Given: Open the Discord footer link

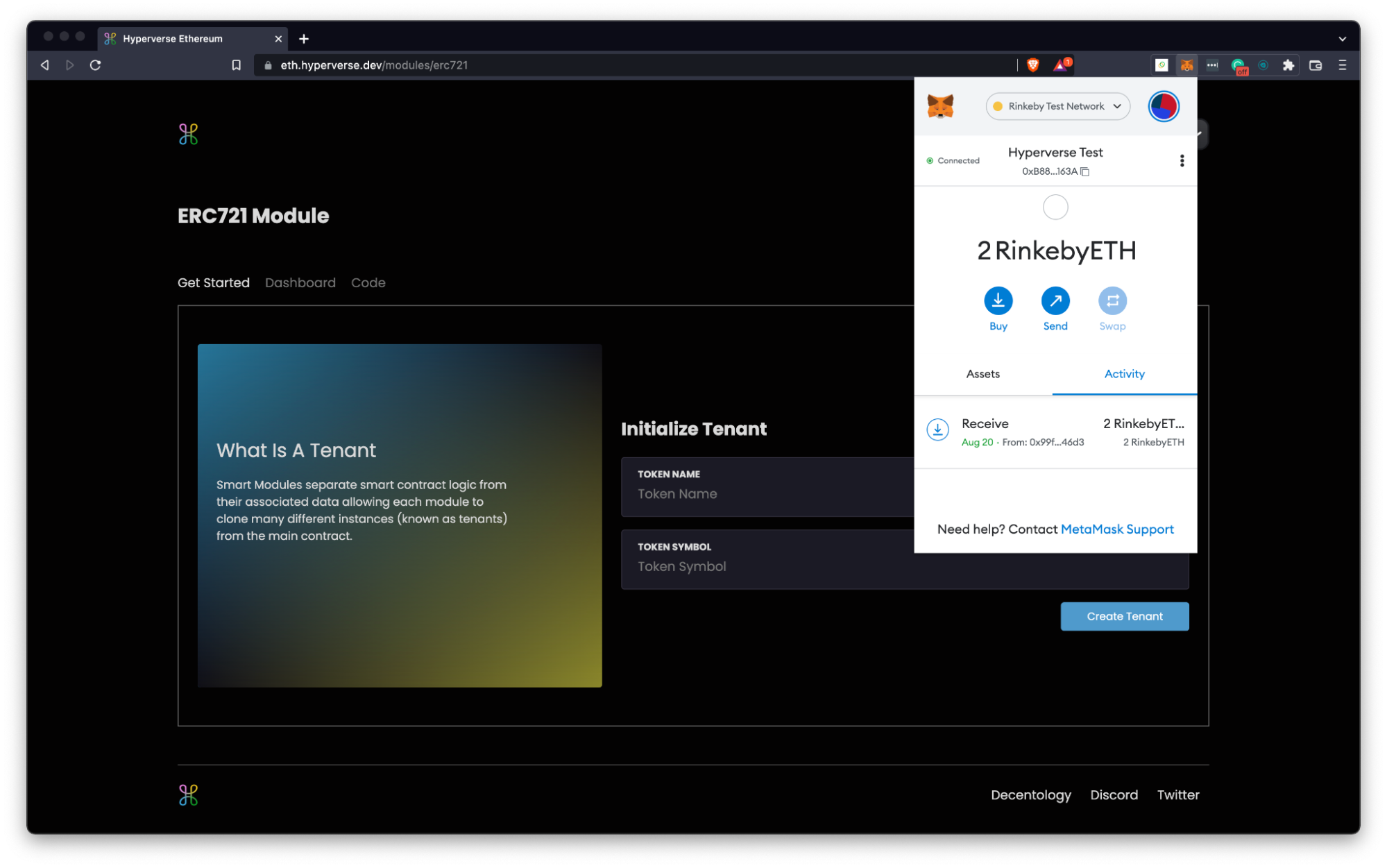Looking at the screenshot, I should point(1114,795).
